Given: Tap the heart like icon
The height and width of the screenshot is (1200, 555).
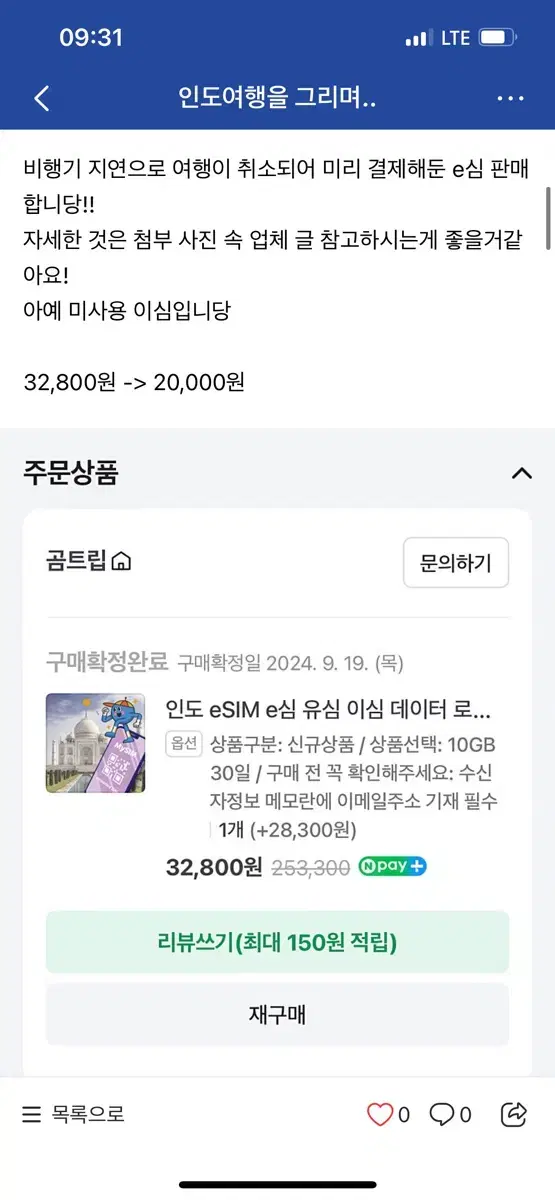Looking at the screenshot, I should click(x=380, y=1114).
